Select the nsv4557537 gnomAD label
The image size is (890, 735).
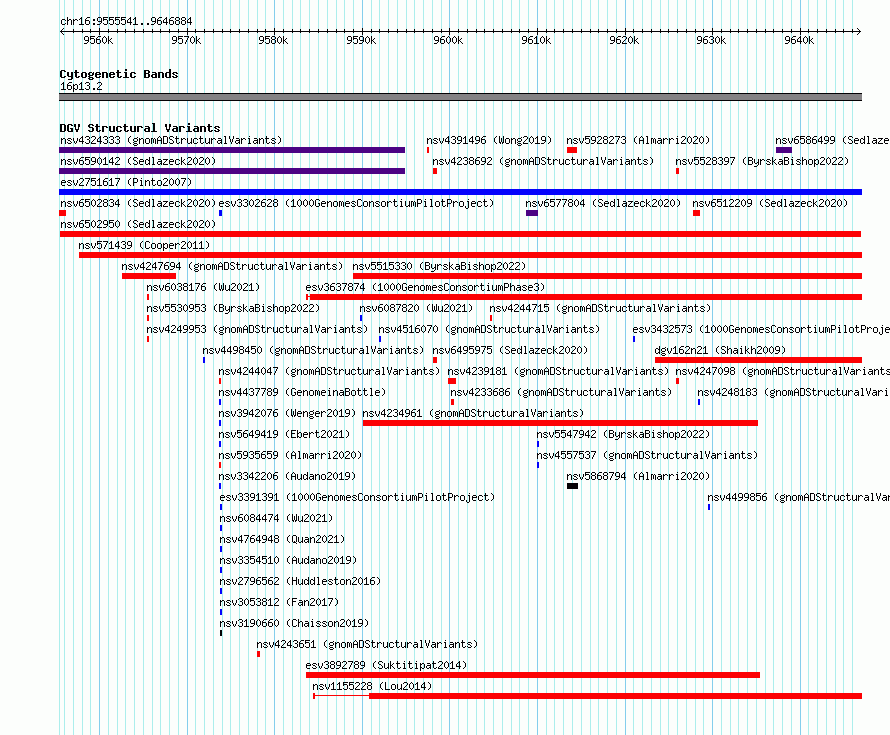647,455
